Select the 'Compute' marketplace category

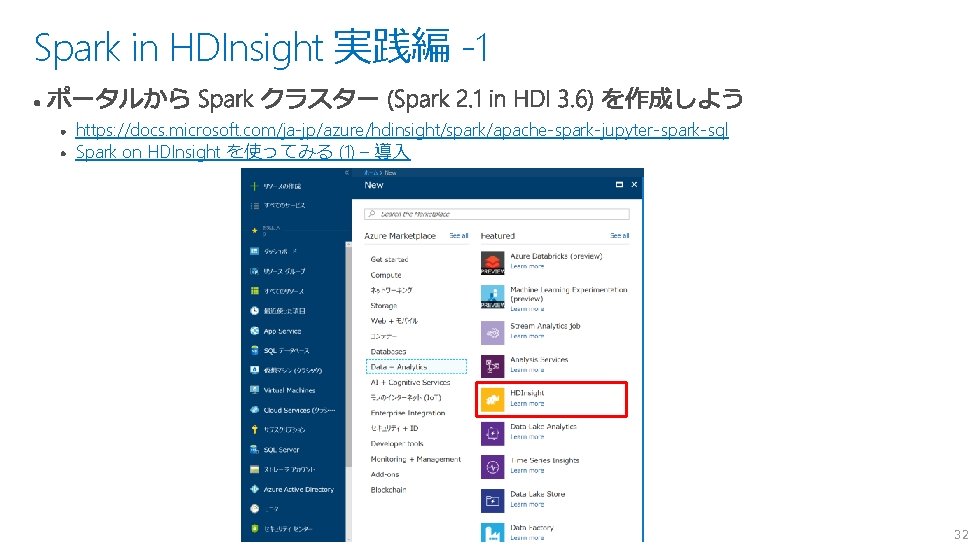pos(386,275)
